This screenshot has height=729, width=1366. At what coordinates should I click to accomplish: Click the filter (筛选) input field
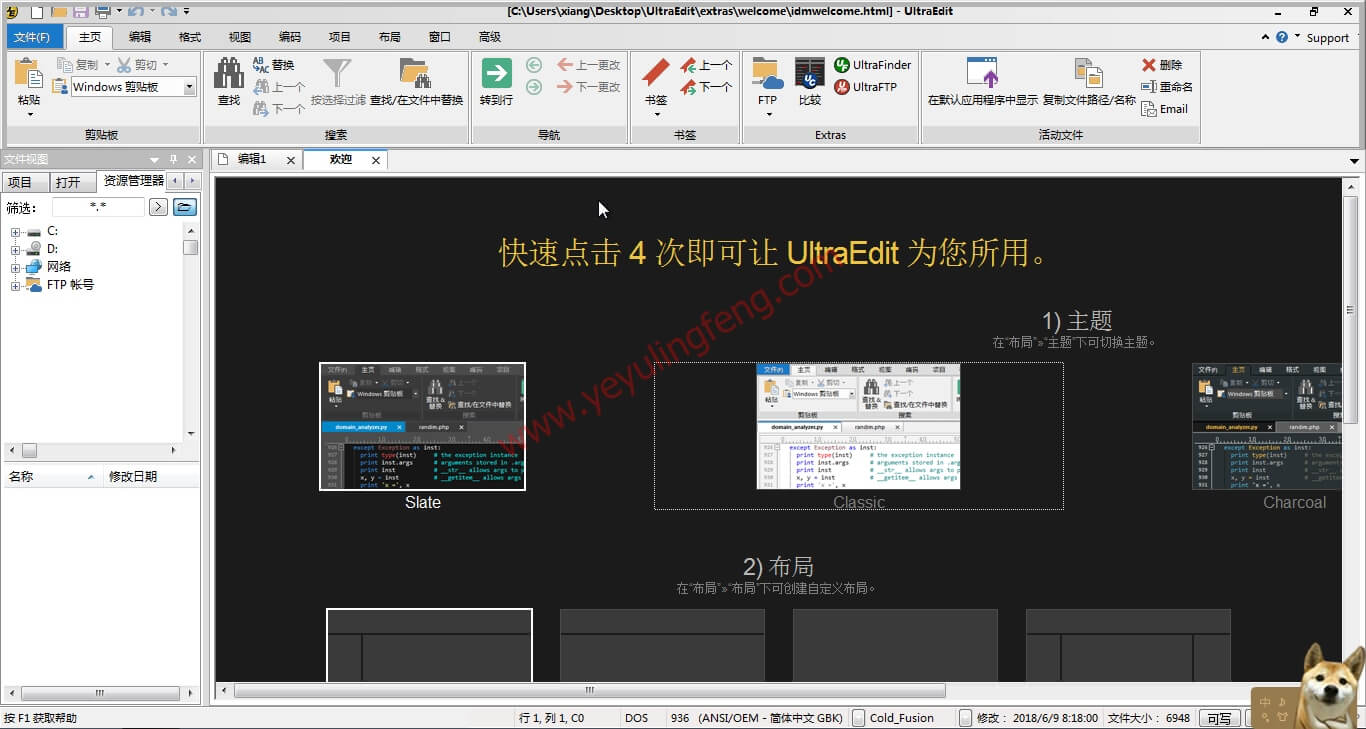tap(98, 207)
